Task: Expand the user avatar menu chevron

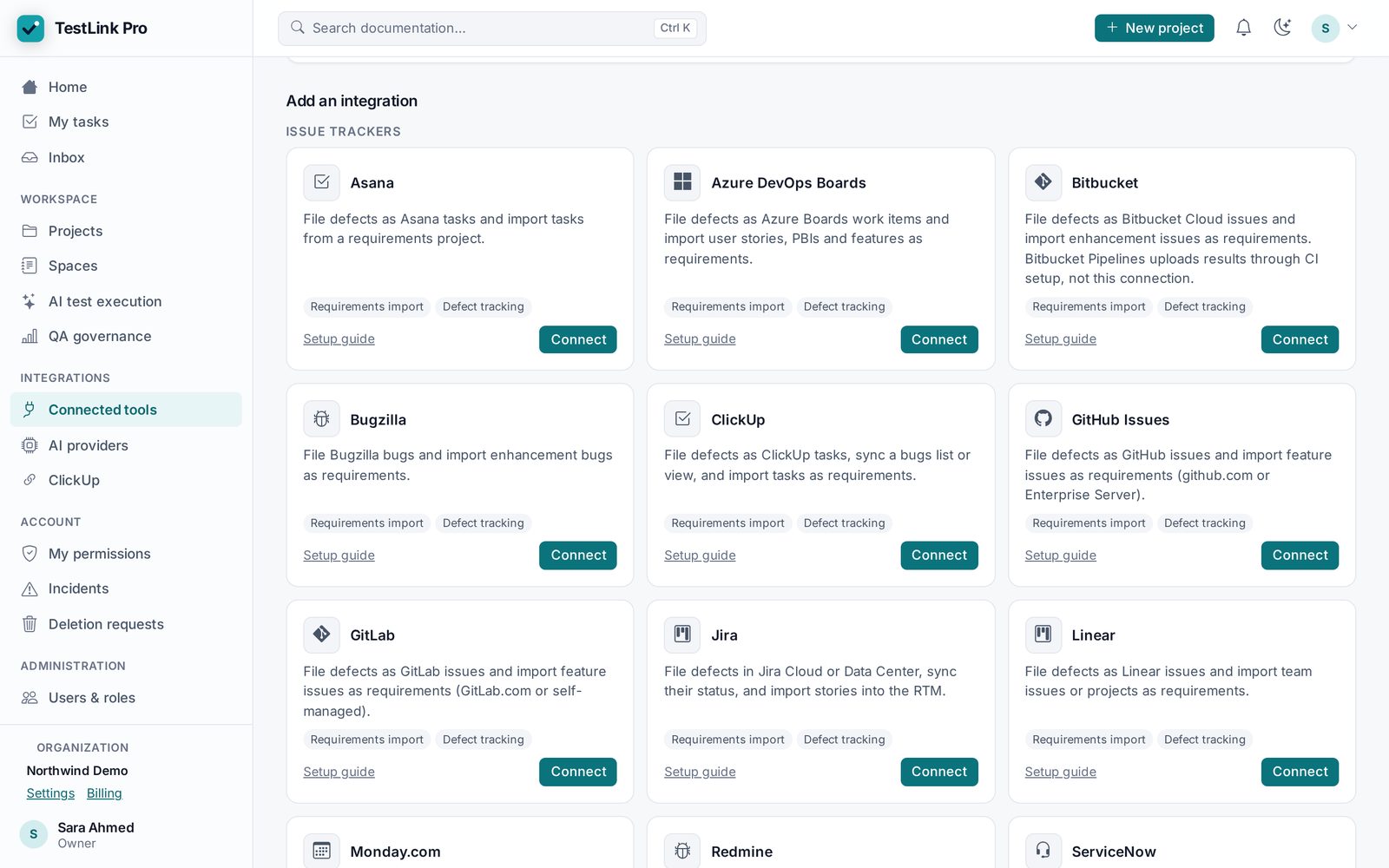Action: 1352,28
